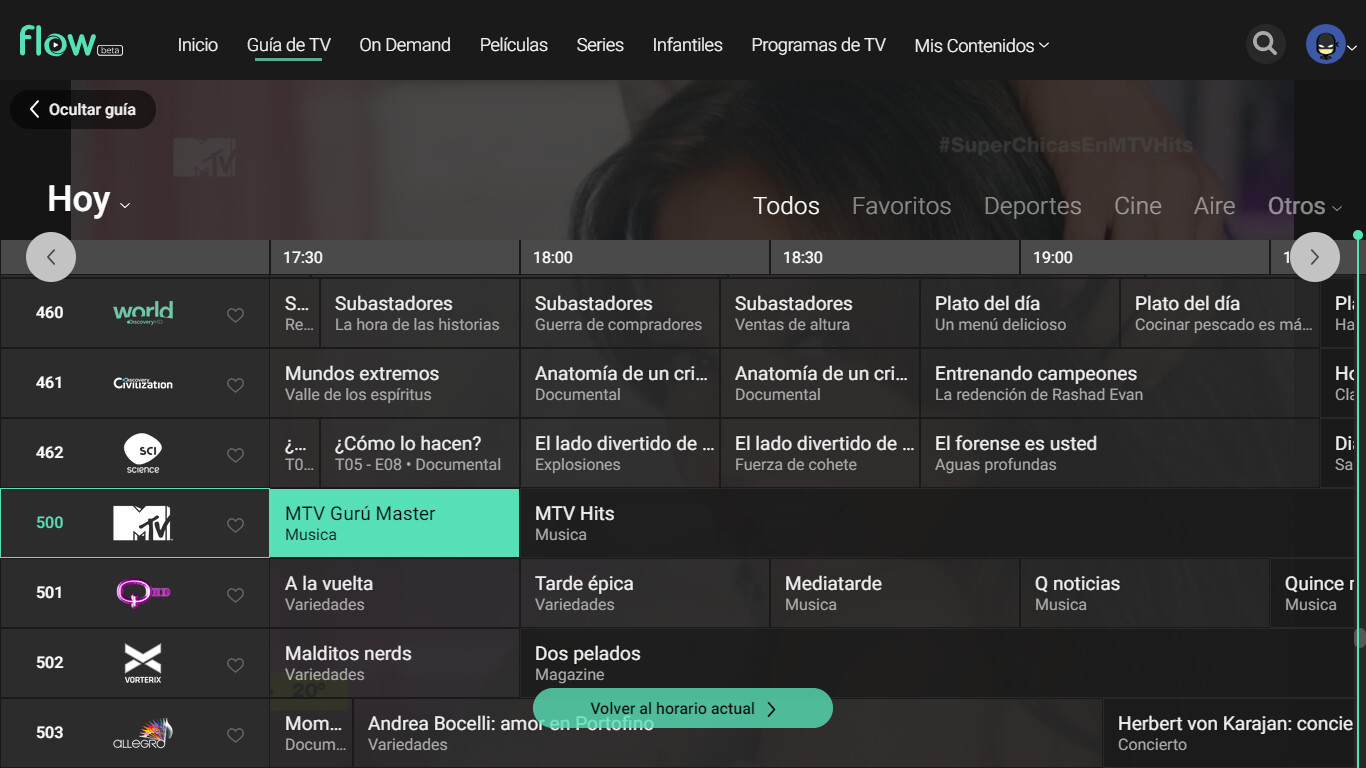Expand the Hoy day selector

(x=89, y=200)
